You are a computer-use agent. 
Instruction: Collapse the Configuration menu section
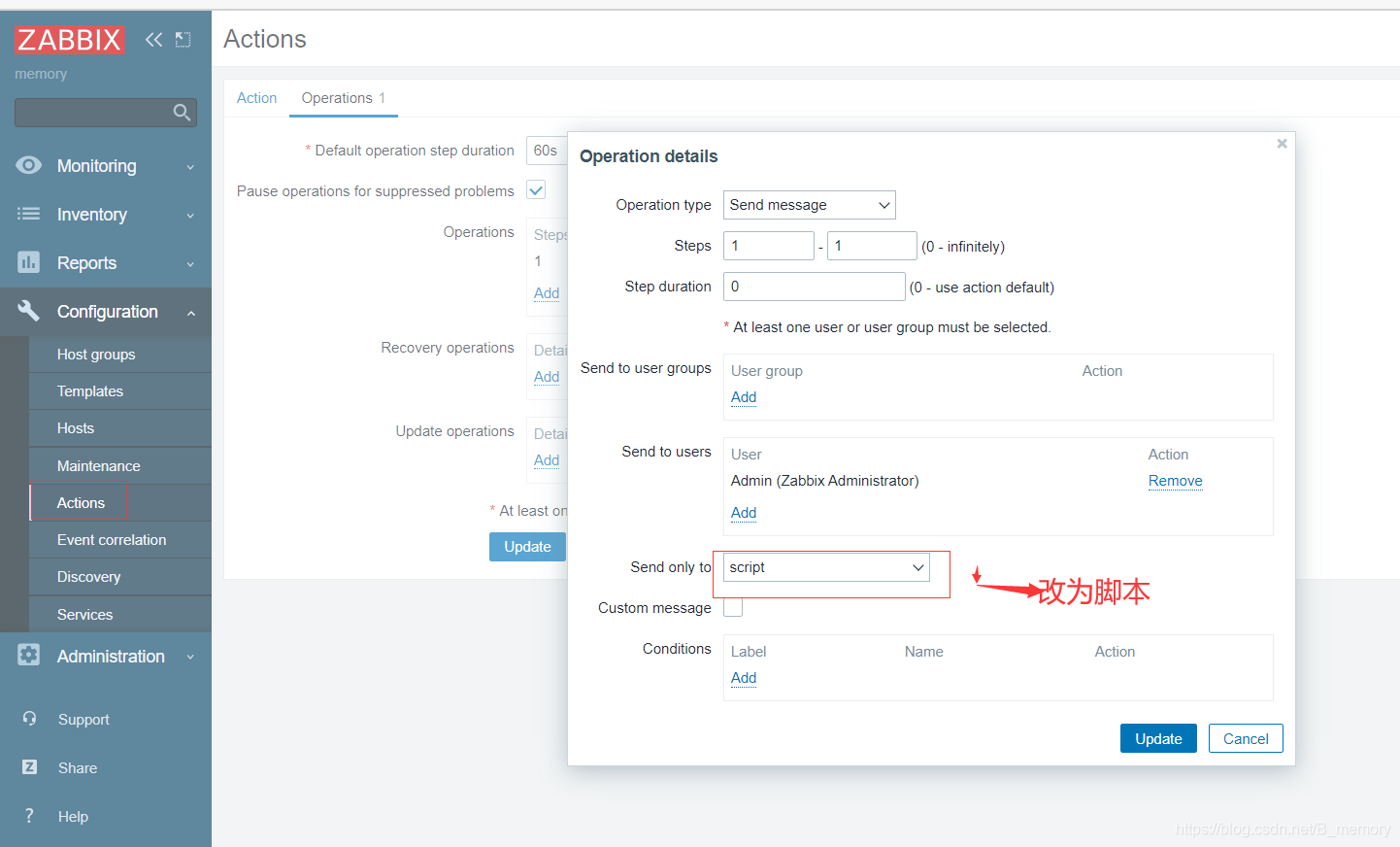coord(190,313)
